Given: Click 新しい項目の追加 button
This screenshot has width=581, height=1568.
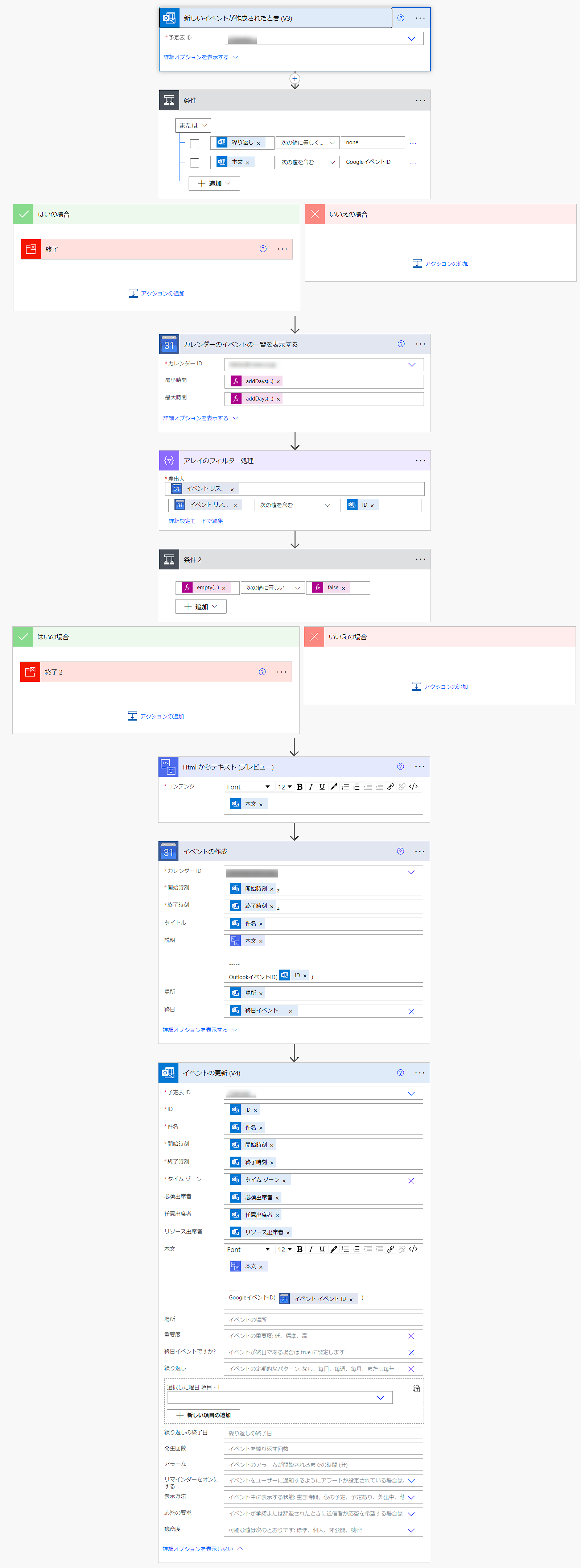Looking at the screenshot, I should pos(203,1415).
